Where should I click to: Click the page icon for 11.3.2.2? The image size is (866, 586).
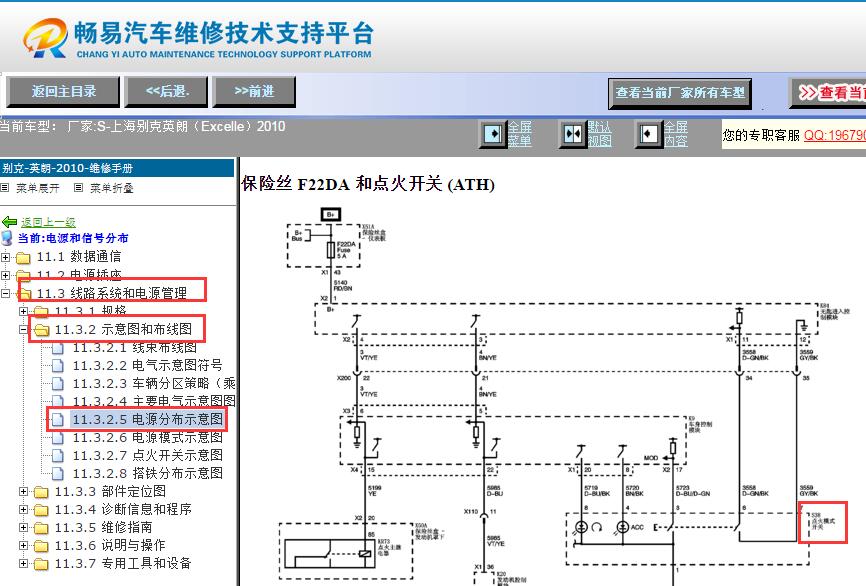[x=57, y=366]
